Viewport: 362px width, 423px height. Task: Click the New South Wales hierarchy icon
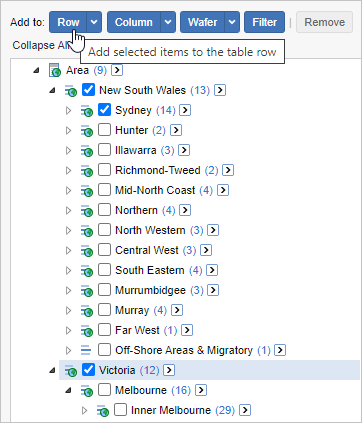point(71,90)
